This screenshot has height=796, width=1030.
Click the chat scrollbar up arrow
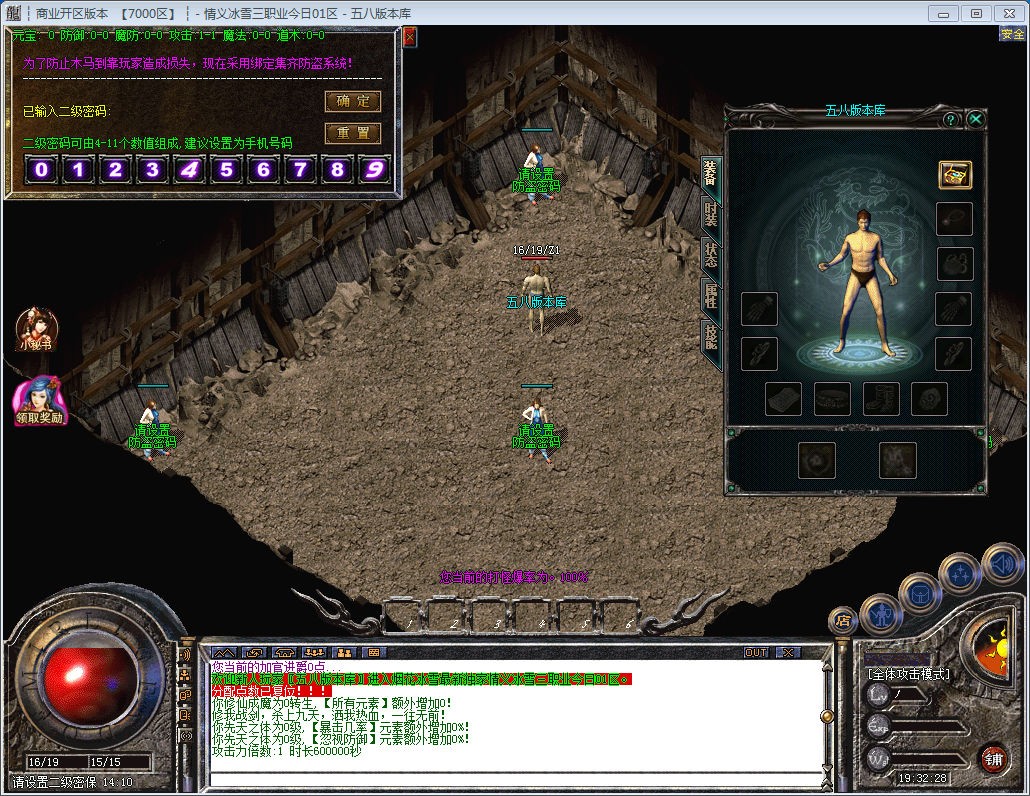(827, 667)
